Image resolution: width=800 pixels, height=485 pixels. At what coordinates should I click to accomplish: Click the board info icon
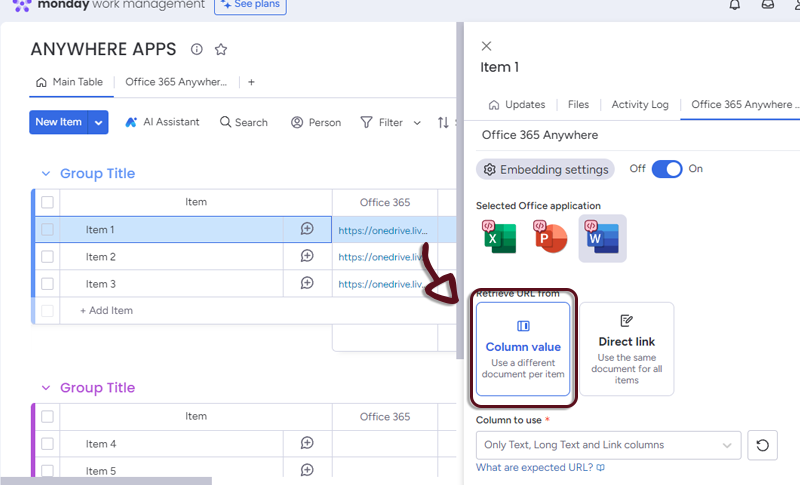196,50
